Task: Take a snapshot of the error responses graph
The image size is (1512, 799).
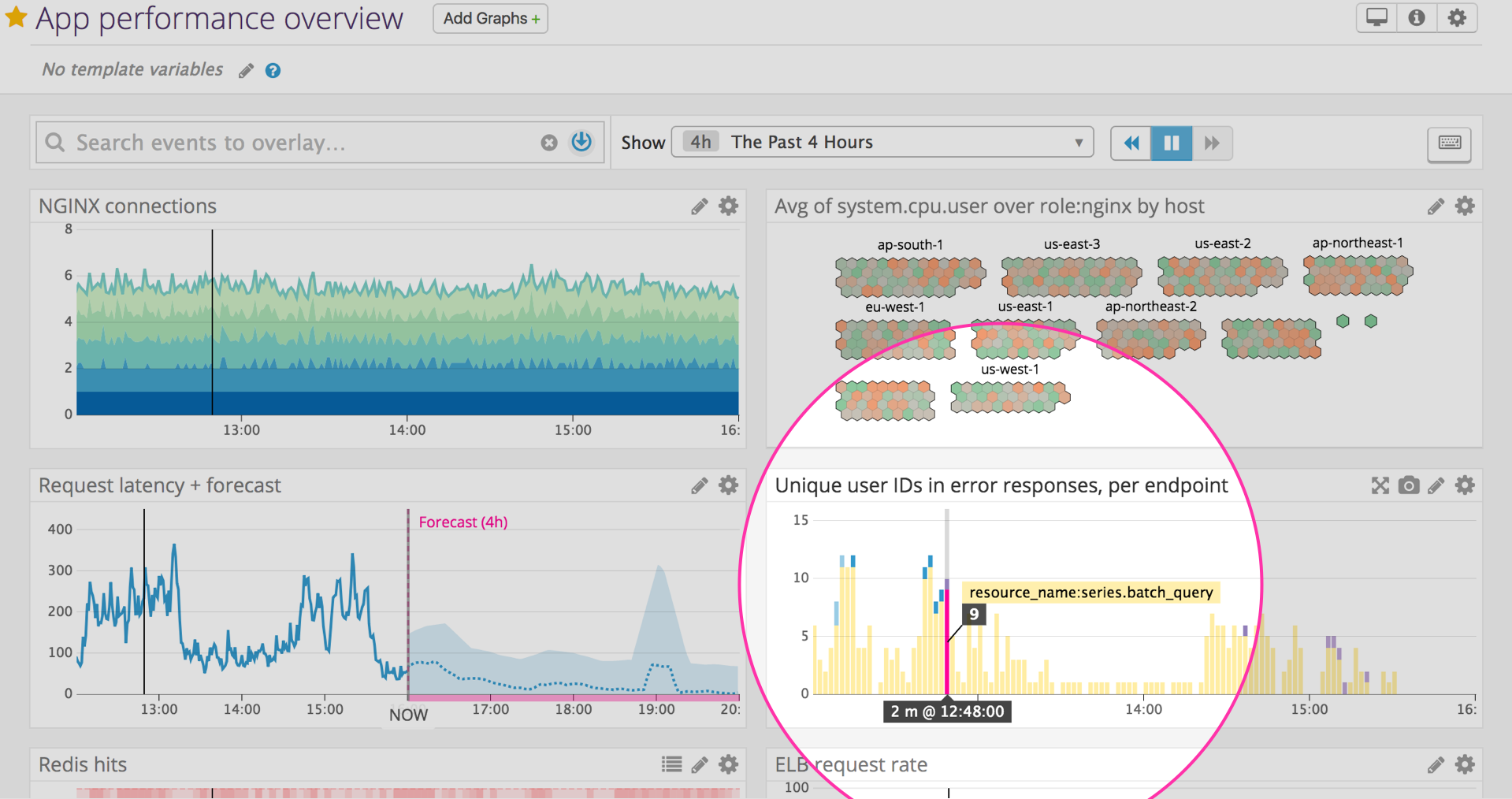Action: [x=1408, y=486]
